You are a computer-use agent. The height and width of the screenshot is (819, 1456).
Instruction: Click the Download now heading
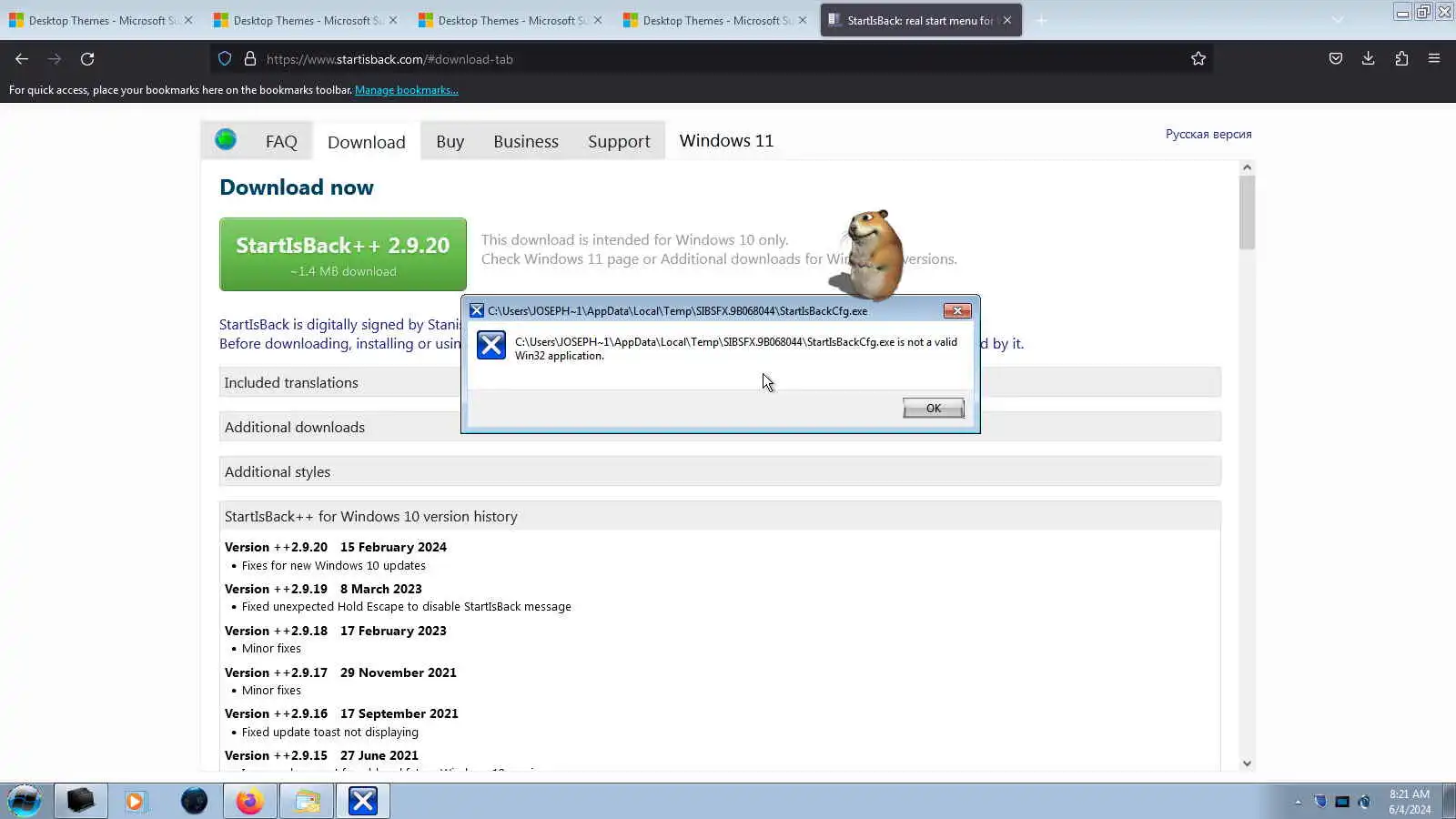coord(297,187)
